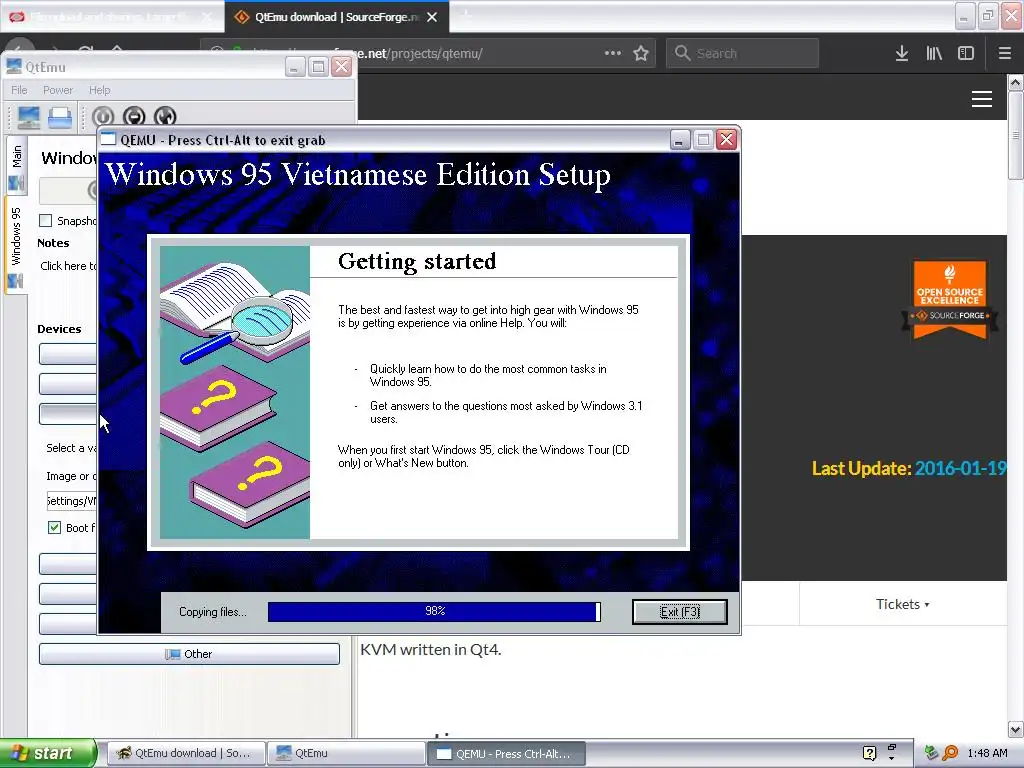Switch to the Windows 95 vertical tab in QtEmu
The height and width of the screenshot is (768, 1024).
click(16, 245)
